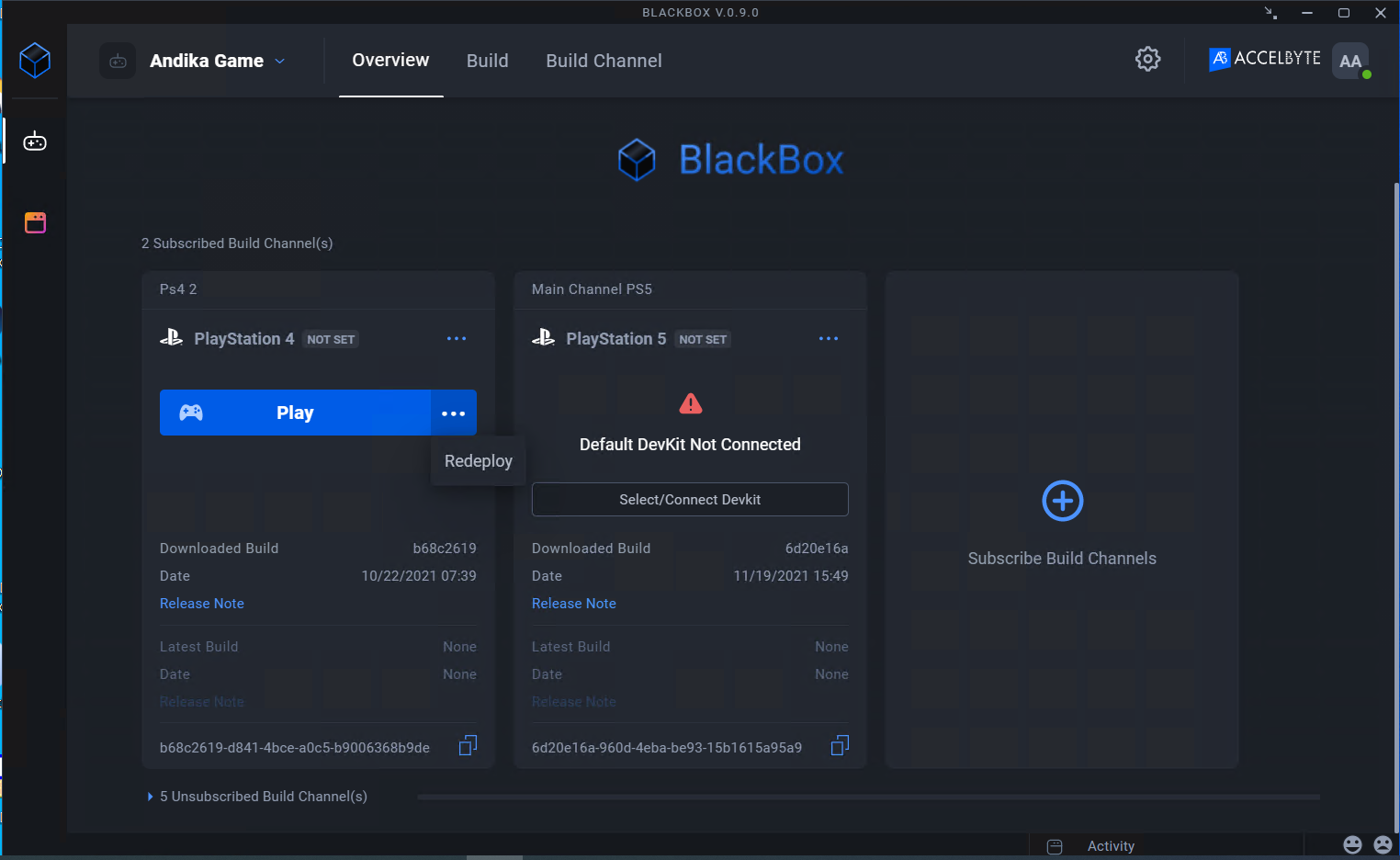Click Default DevKit Not Connected message
Screen dimensions: 1400x860
690,445
